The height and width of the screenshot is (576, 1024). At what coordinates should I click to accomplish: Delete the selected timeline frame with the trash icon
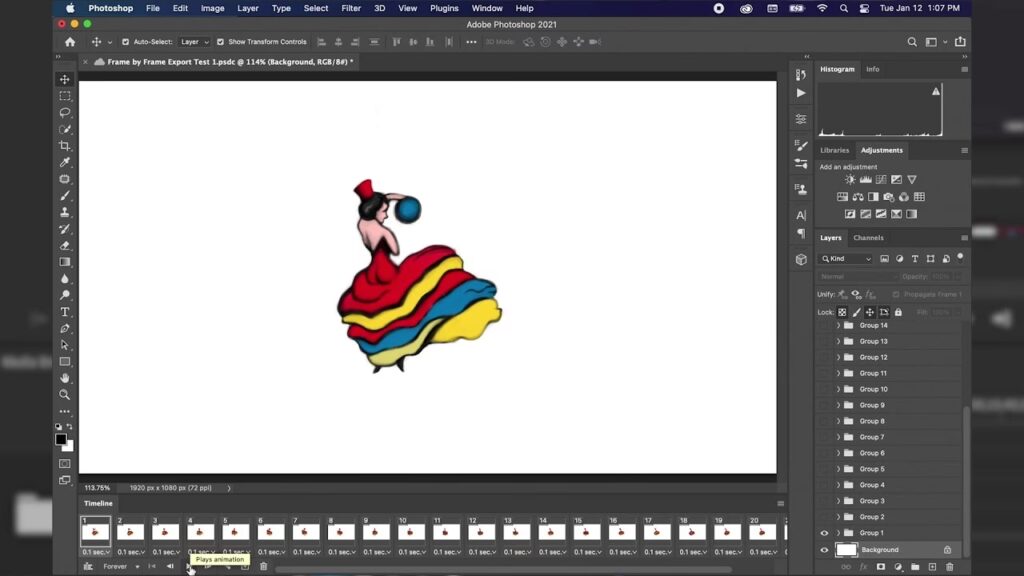264,566
